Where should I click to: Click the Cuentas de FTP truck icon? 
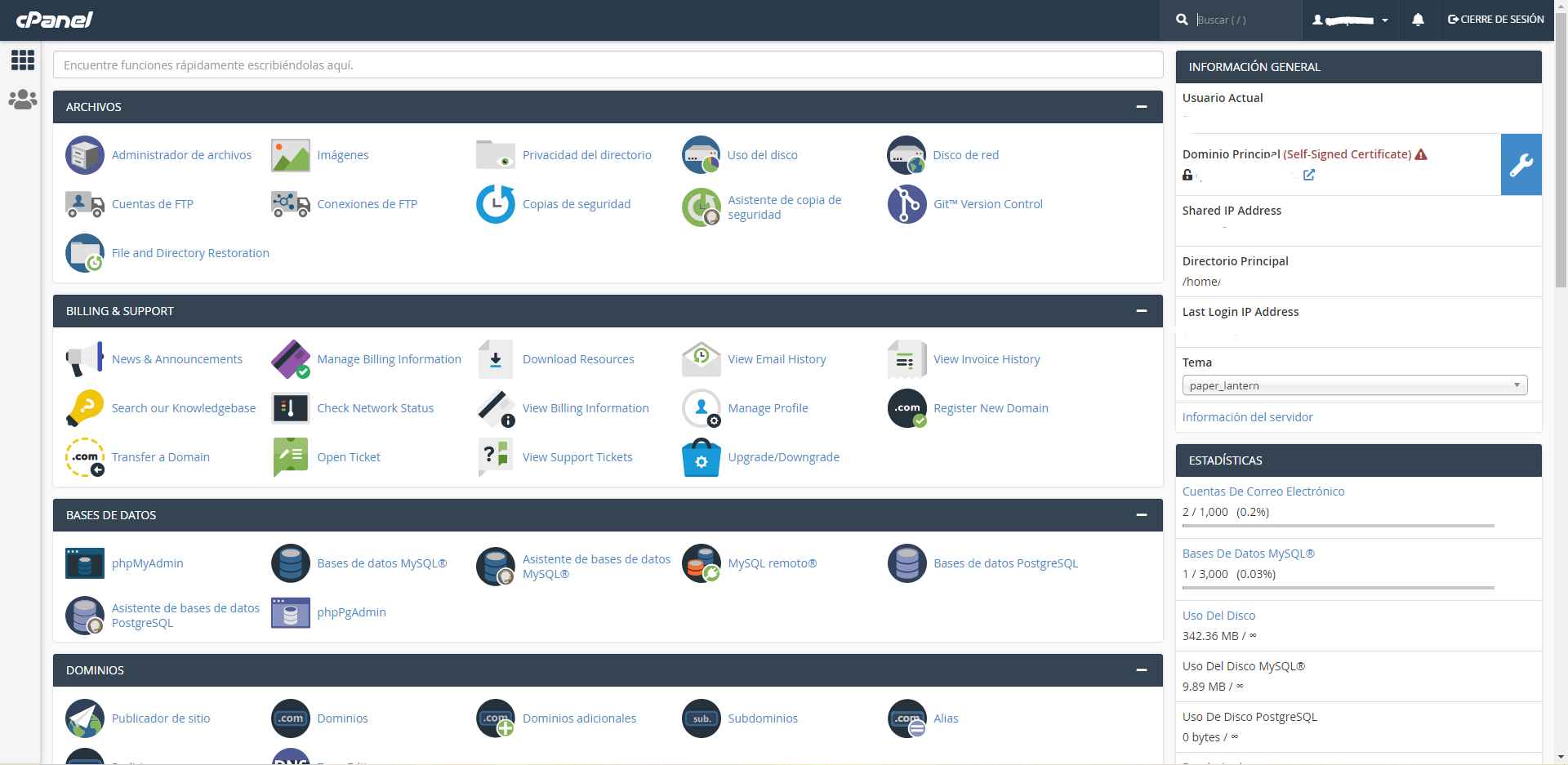click(85, 204)
